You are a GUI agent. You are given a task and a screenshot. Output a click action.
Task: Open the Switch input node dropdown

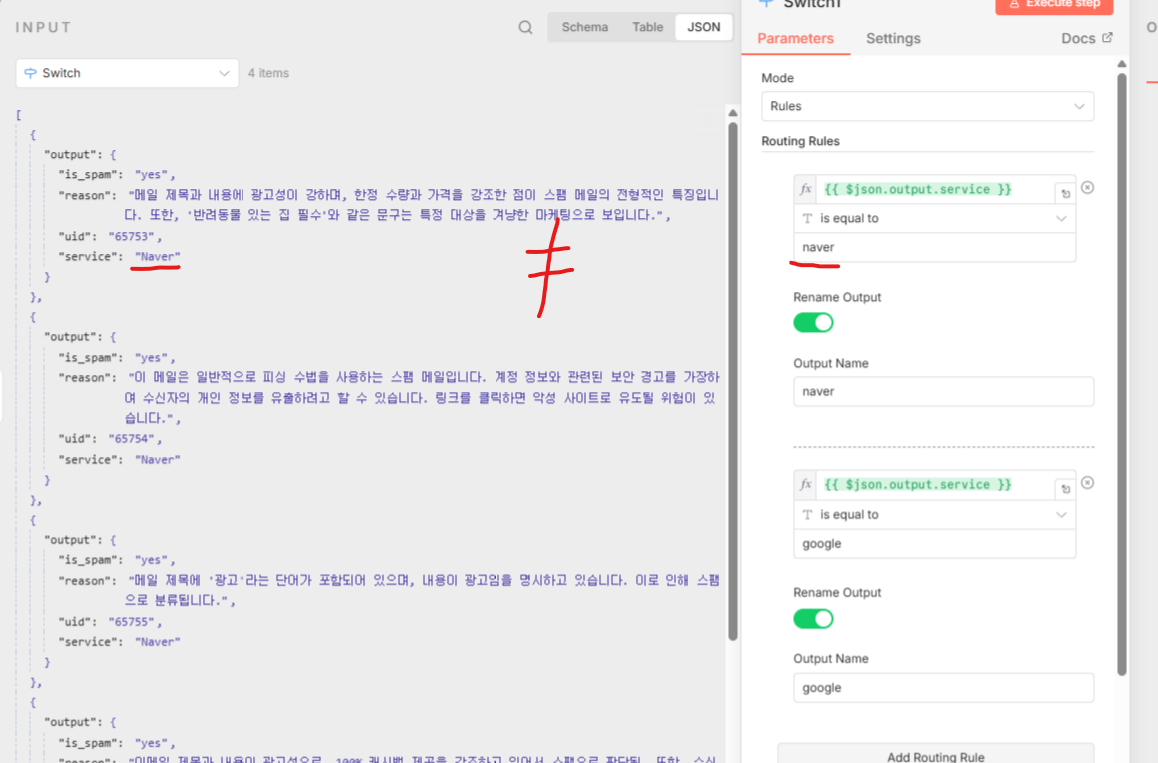coord(127,73)
